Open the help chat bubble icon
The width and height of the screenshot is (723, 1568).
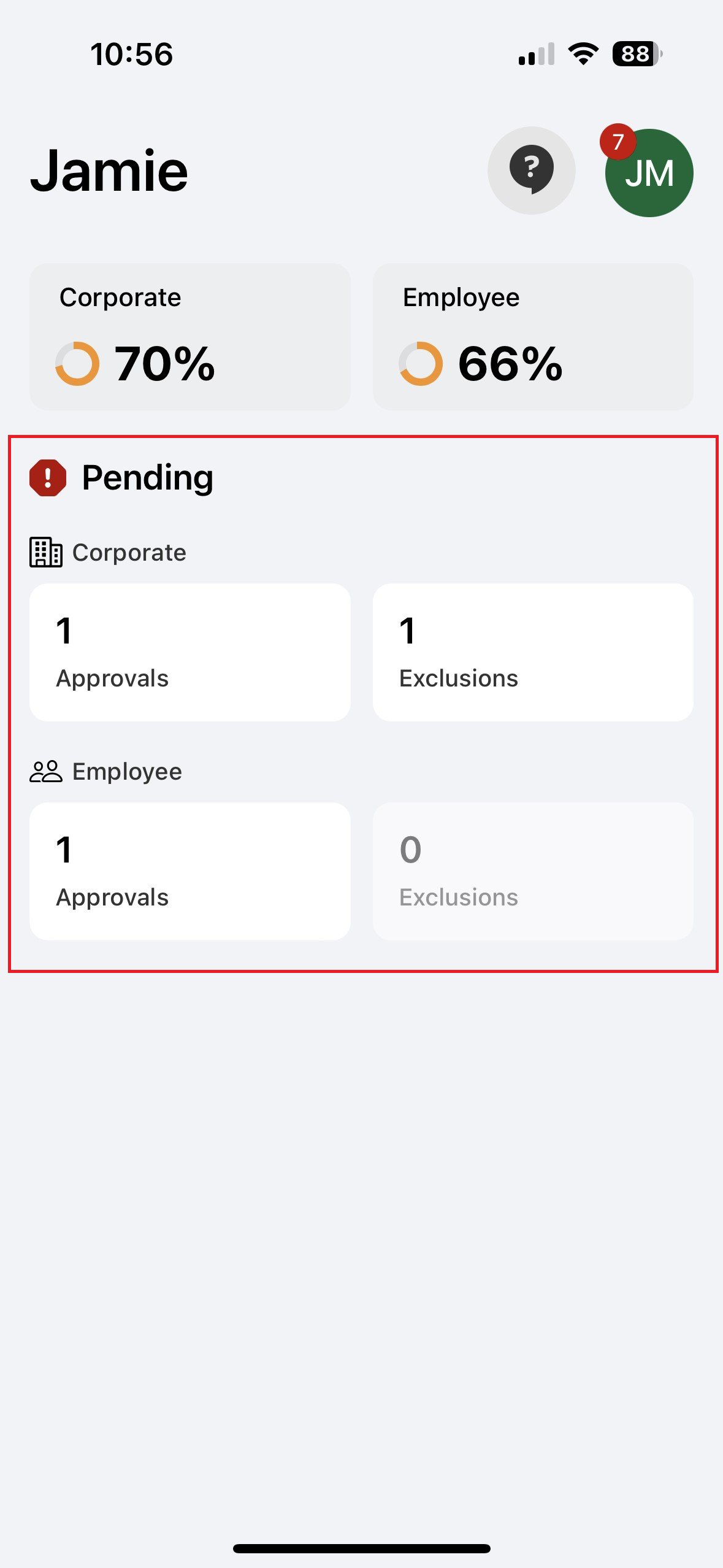[531, 171]
